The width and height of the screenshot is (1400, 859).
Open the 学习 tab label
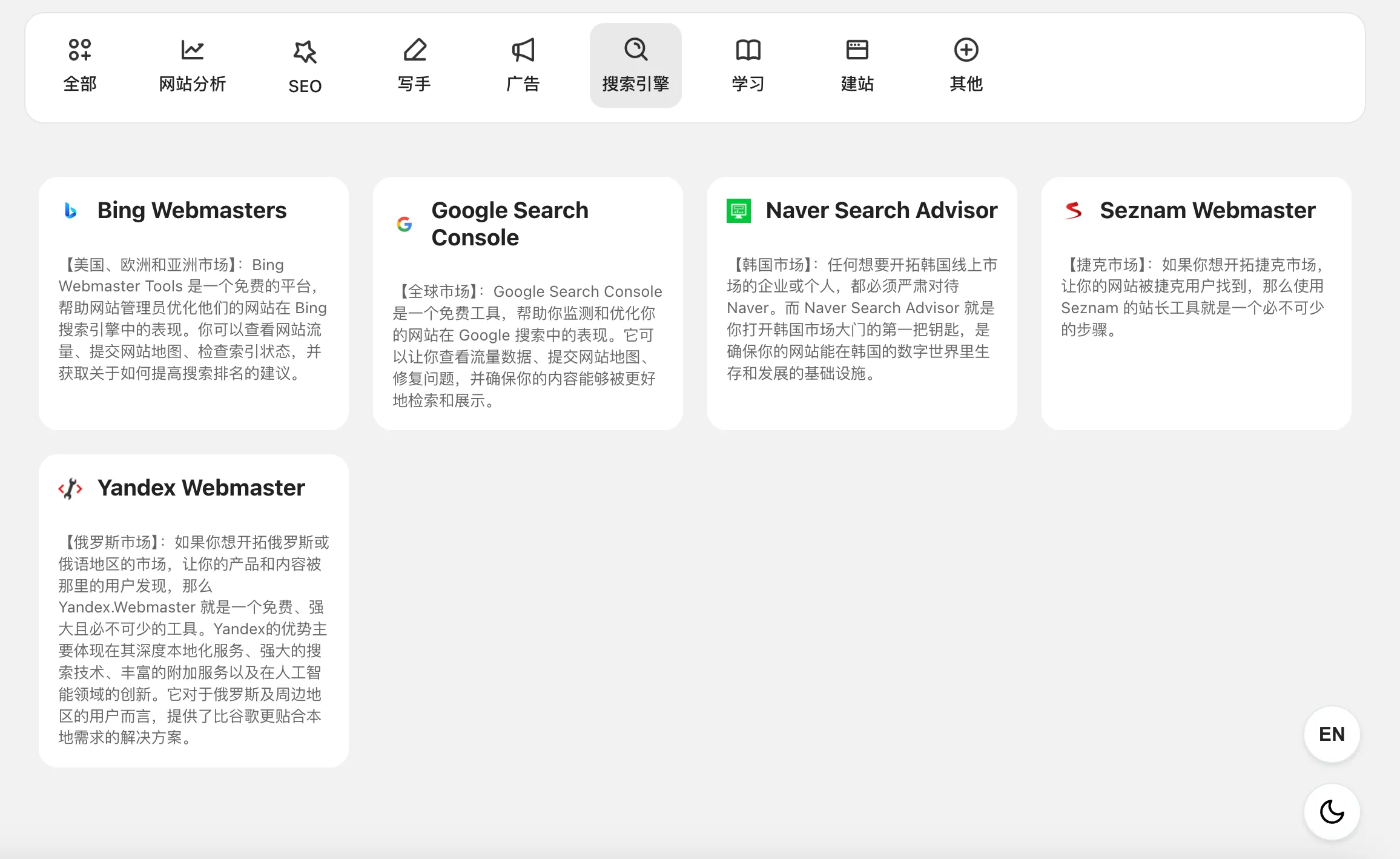point(748,84)
